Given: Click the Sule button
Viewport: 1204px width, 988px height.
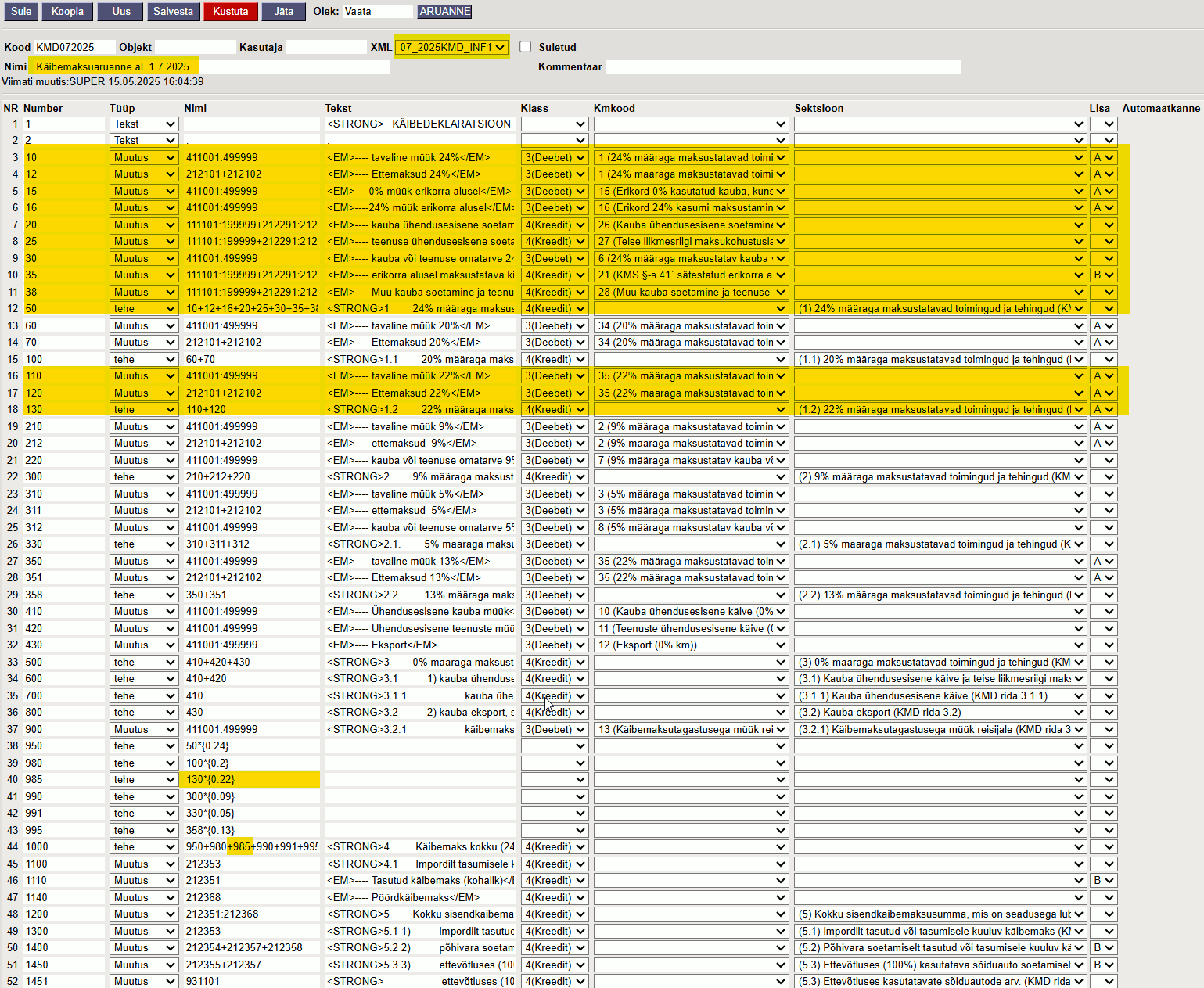Looking at the screenshot, I should pos(21,12).
